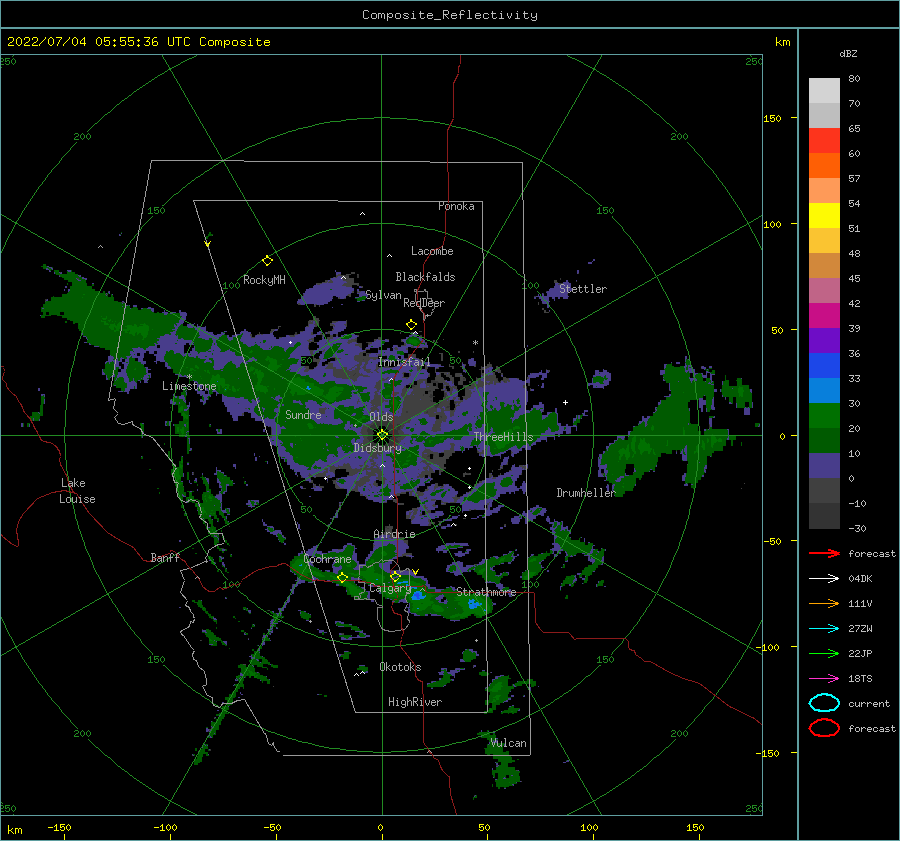Screen dimensions: 900x841
Task: Select the Olds label
Action: (x=381, y=417)
